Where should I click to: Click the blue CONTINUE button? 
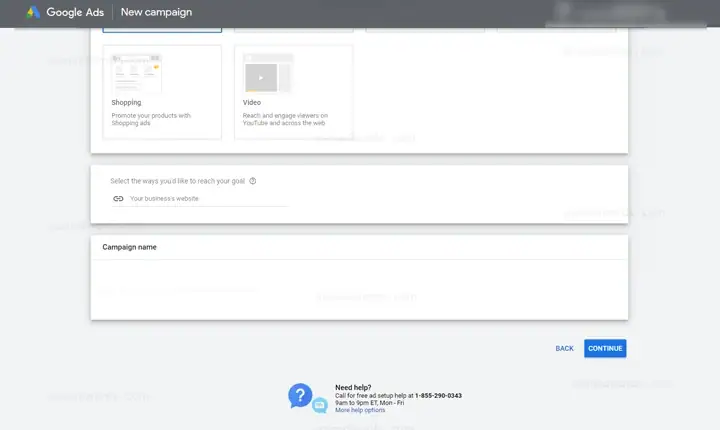[x=605, y=349]
